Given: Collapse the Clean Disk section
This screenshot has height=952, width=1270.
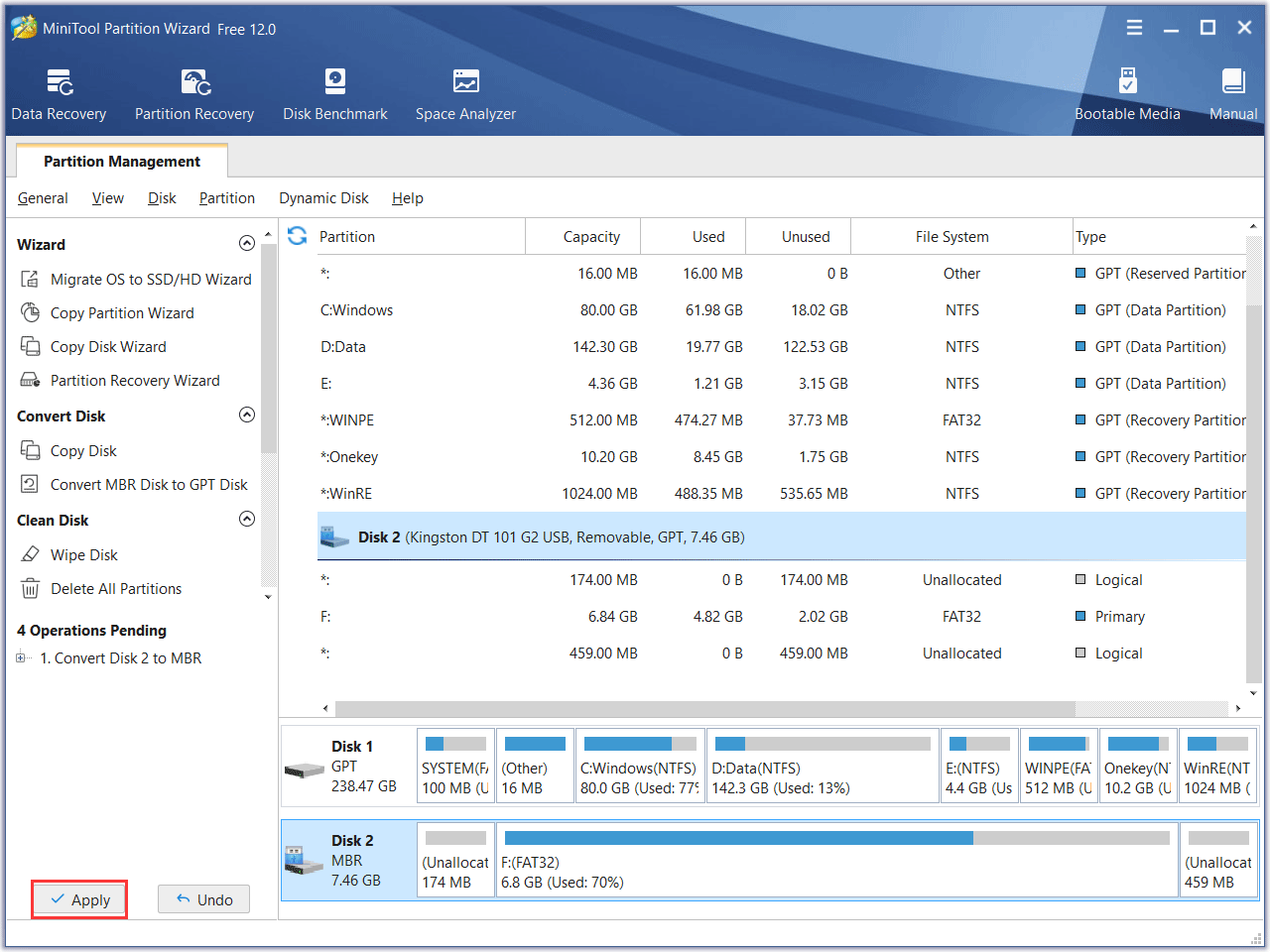Looking at the screenshot, I should (247, 520).
